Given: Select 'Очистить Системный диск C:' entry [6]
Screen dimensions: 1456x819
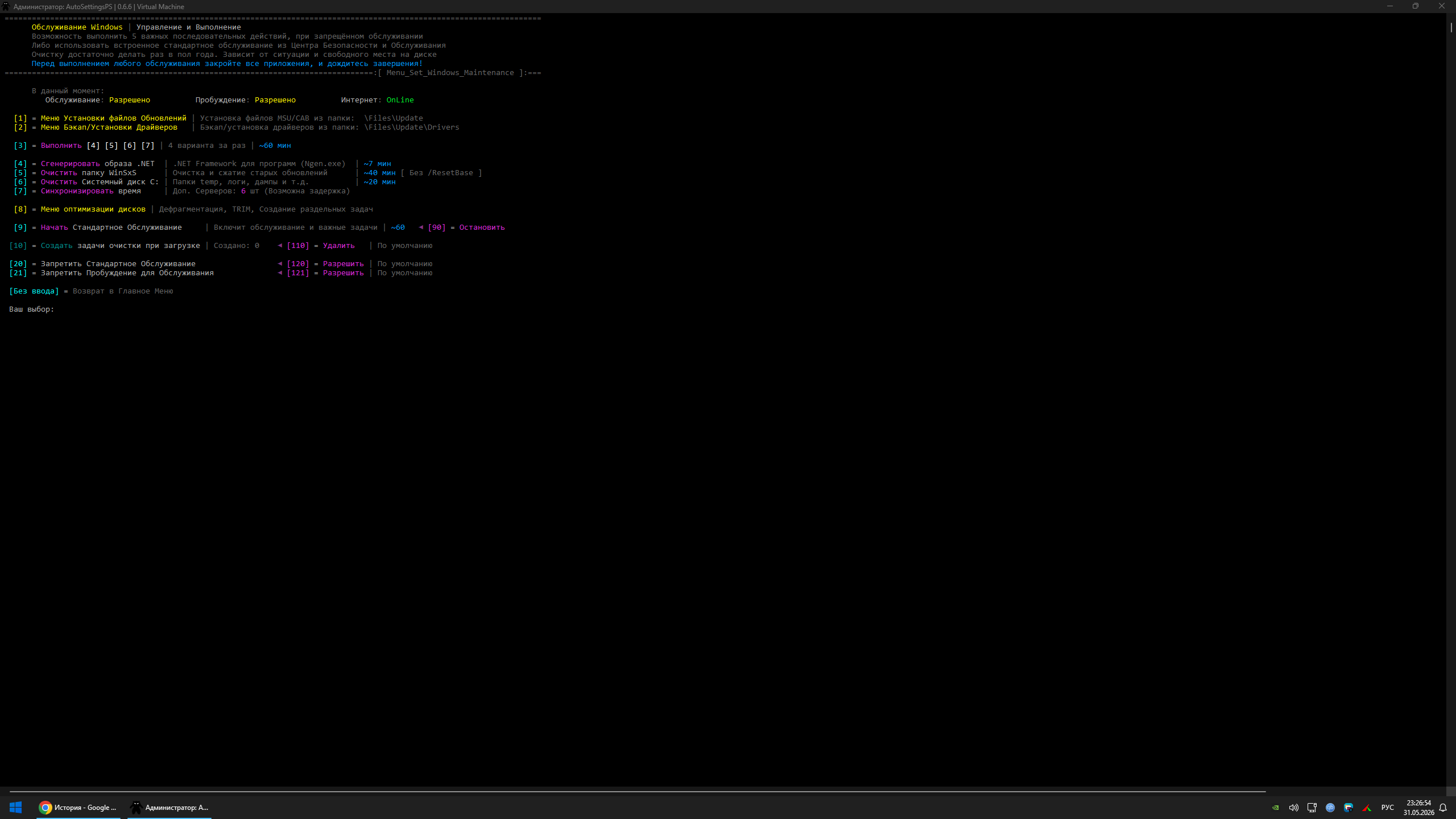Looking at the screenshot, I should pyautogui.click(x=100, y=182).
